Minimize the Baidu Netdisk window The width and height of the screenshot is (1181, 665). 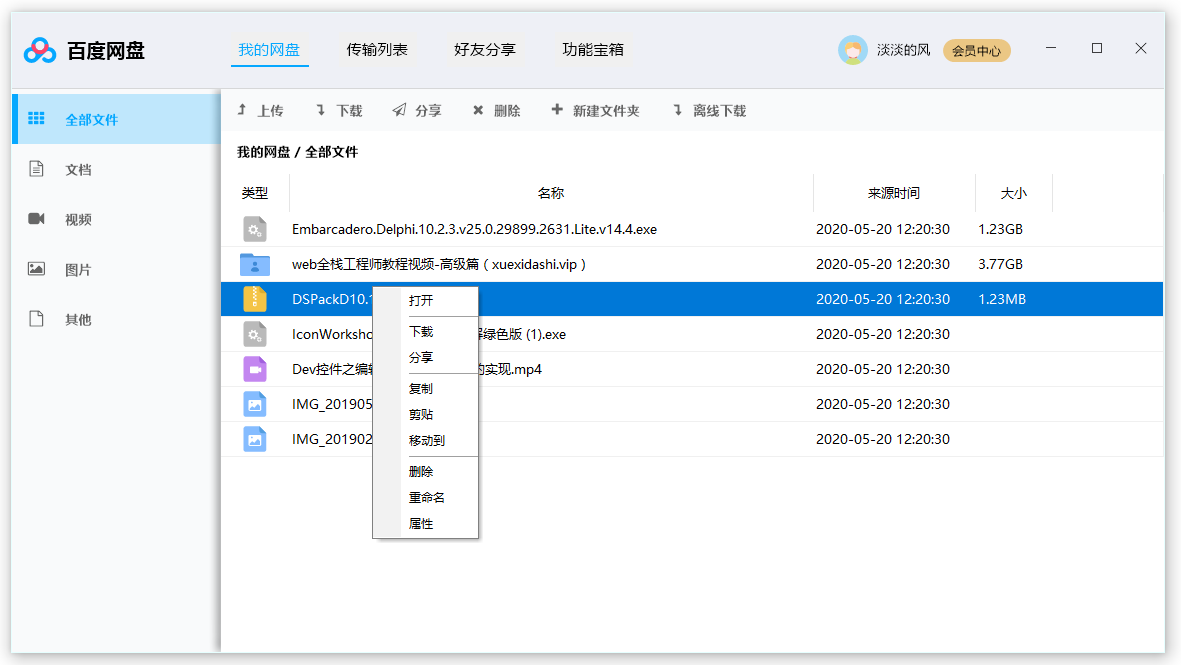pos(1051,48)
